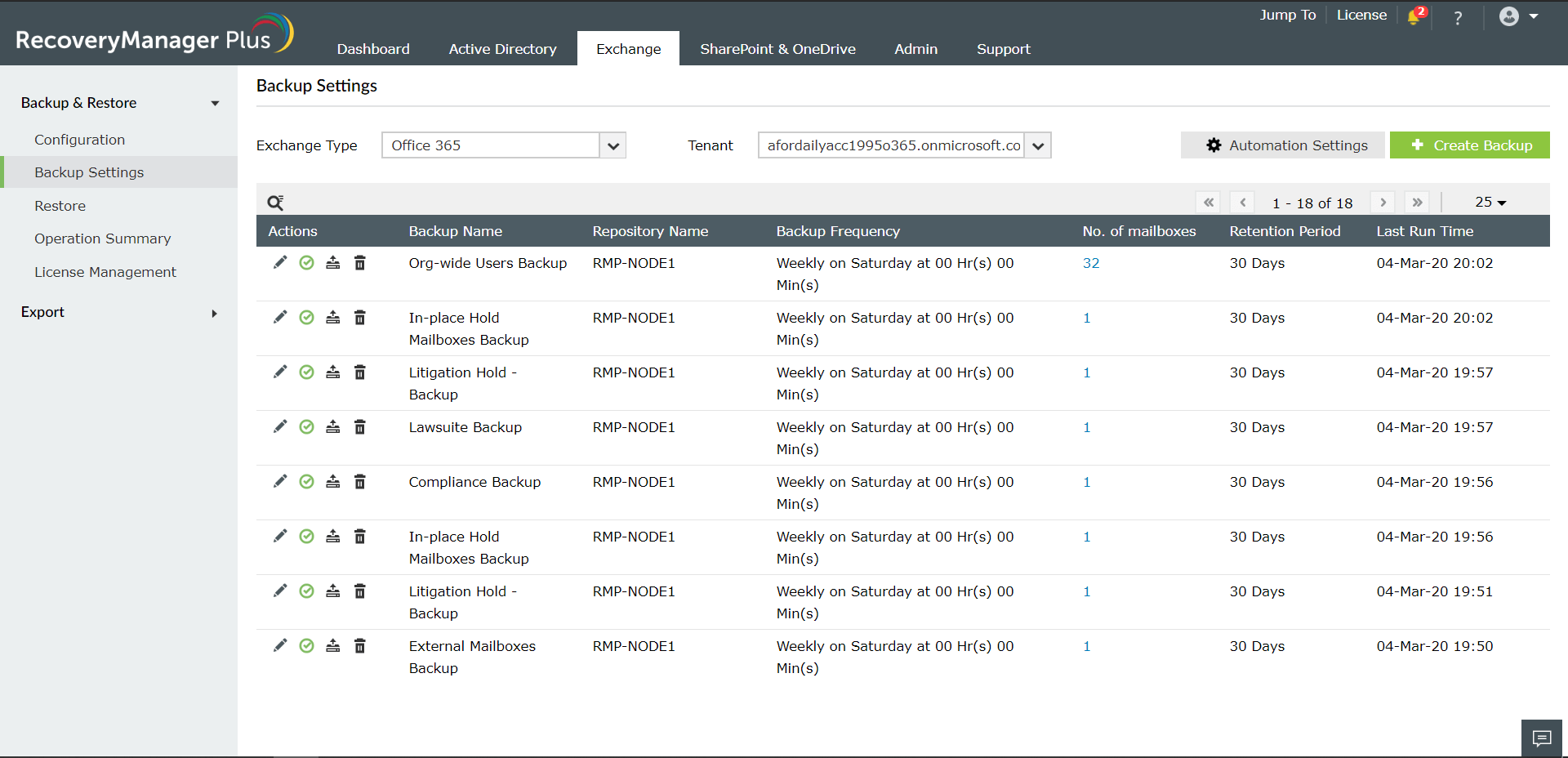Expand the Export section
This screenshot has height=758, width=1568.
click(x=215, y=314)
